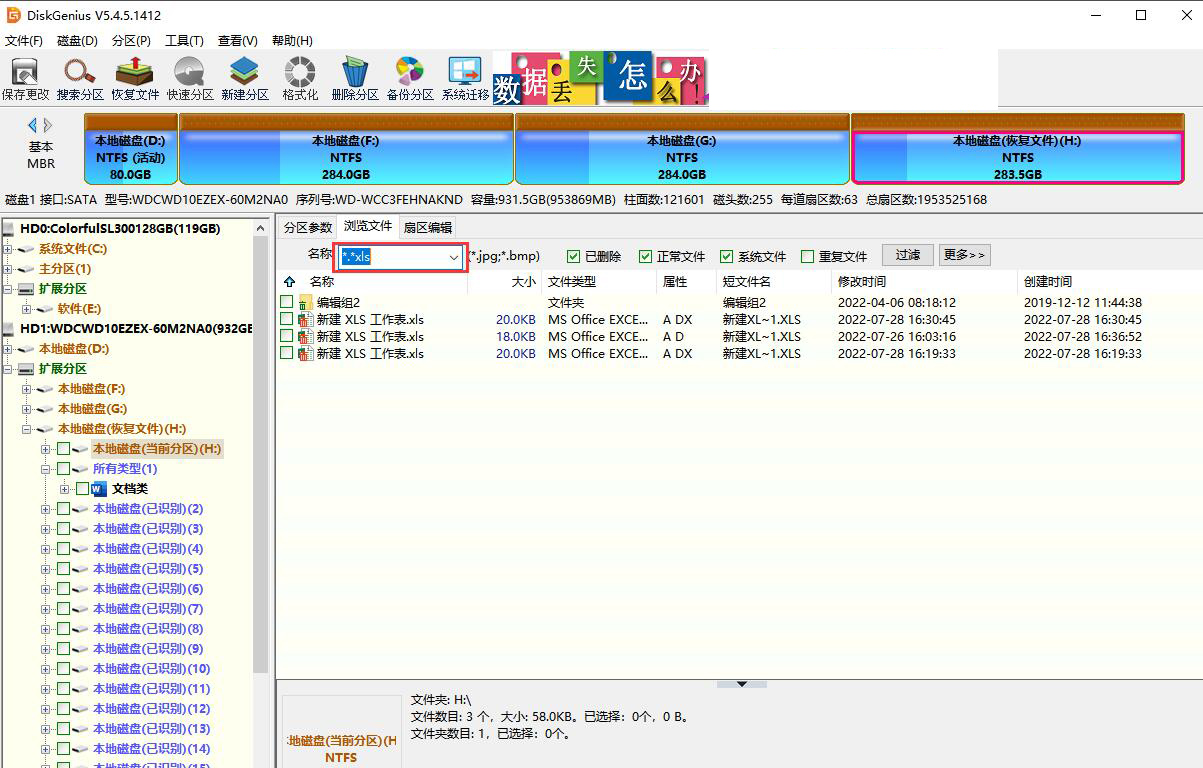Go to the previous disk with the left arrow

click(32, 125)
